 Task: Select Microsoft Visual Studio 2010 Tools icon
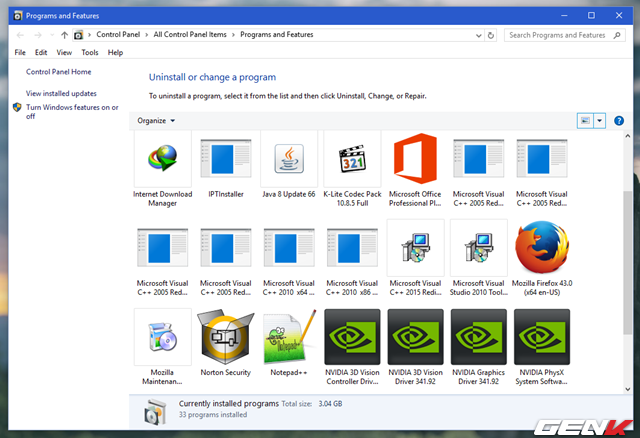pyautogui.click(x=479, y=248)
